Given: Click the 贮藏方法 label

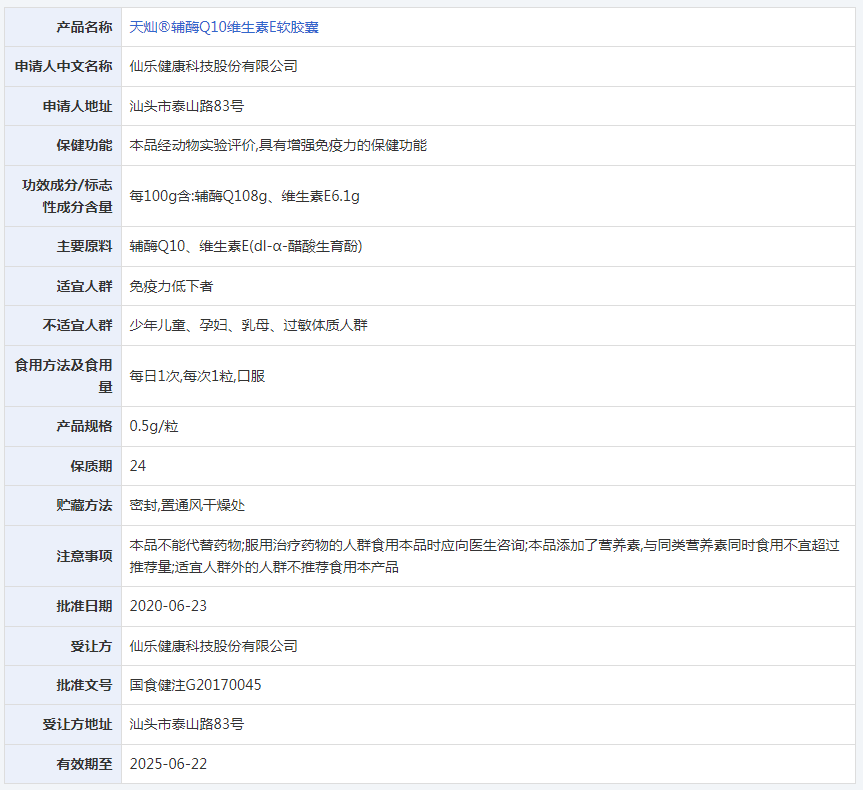Looking at the screenshot, I should click(x=84, y=505).
